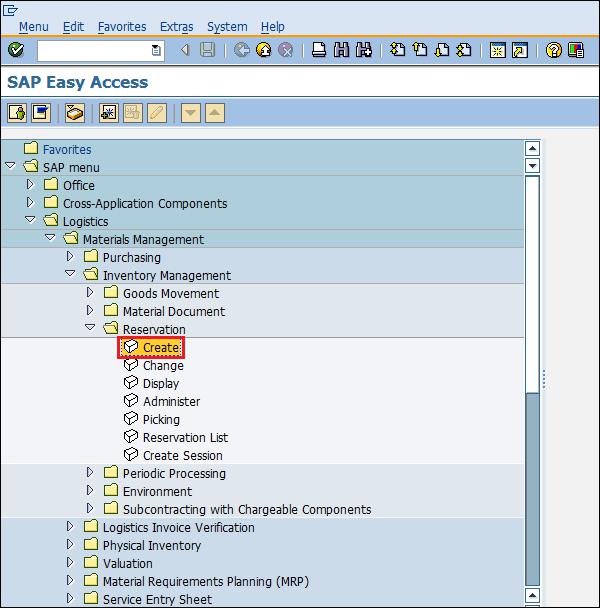Open the Help question mark icon
This screenshot has height=608, width=600.
pyautogui.click(x=553, y=50)
